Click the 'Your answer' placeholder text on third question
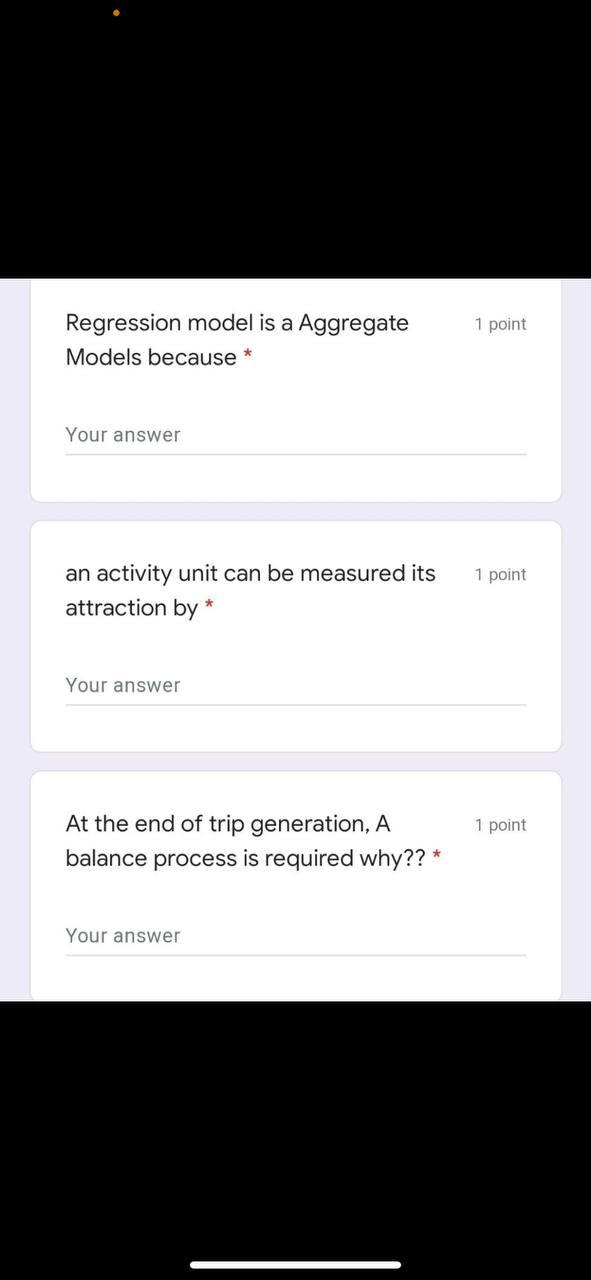This screenshot has height=1280, width=591. (x=123, y=935)
